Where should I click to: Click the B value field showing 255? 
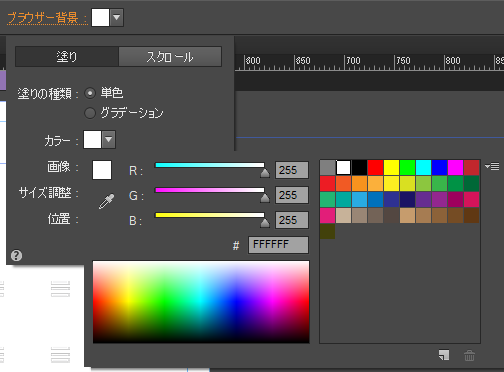pos(292,220)
